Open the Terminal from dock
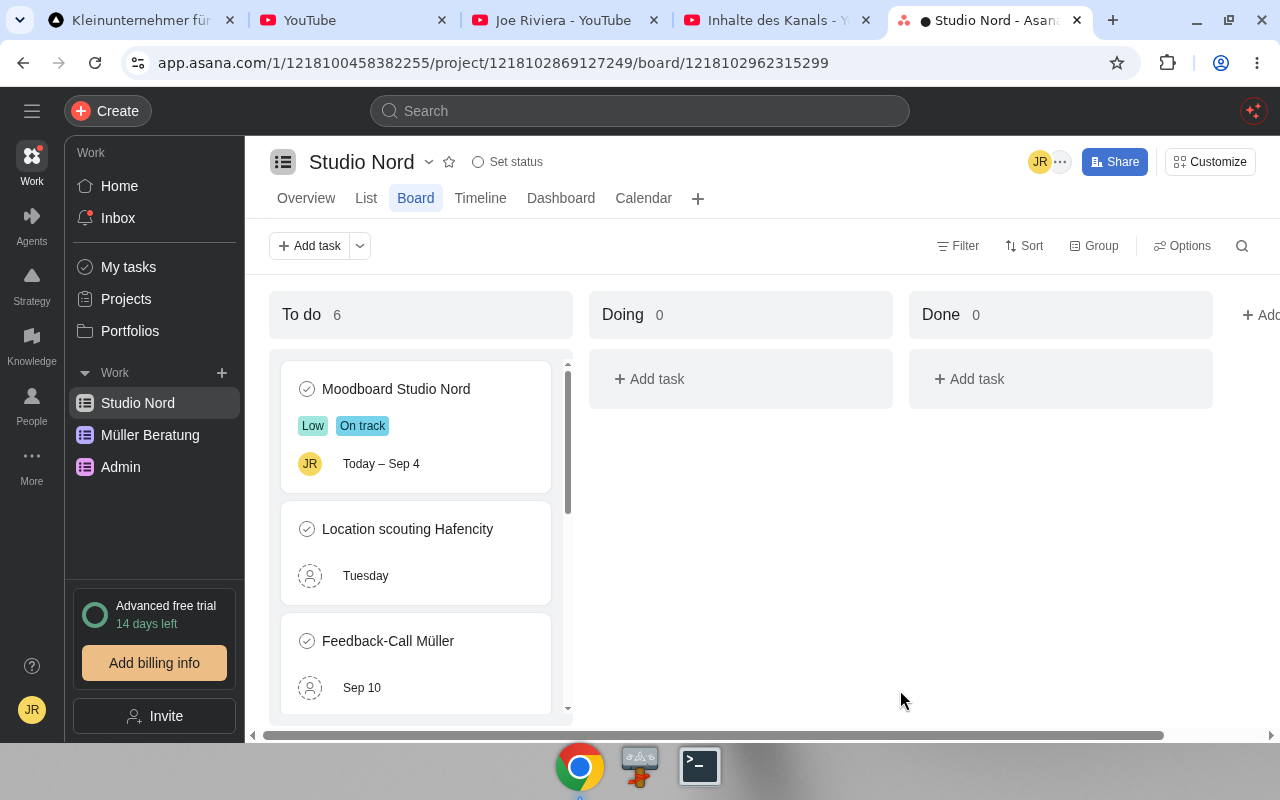 click(700, 766)
